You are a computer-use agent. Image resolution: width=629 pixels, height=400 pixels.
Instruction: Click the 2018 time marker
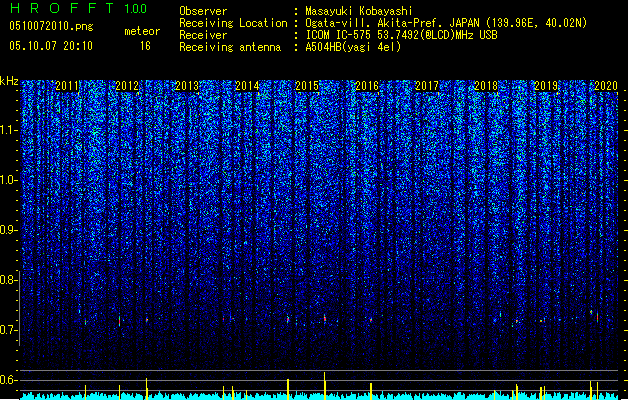(x=486, y=86)
